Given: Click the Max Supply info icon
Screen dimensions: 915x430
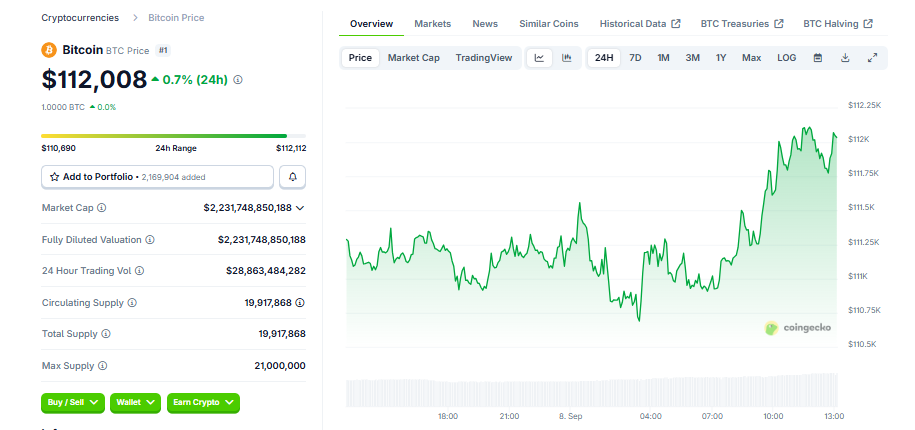Looking at the screenshot, I should click(x=103, y=366).
